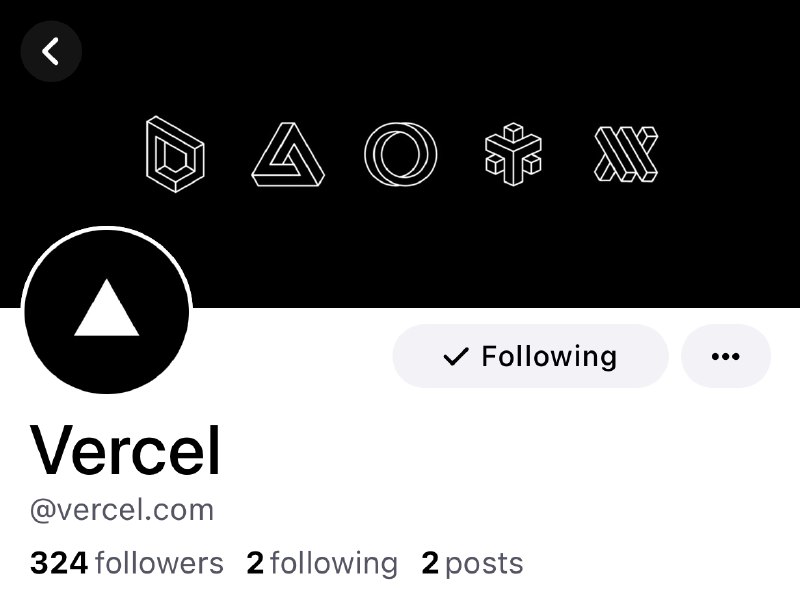Viewport: 800px width, 598px height.
Task: Click the striped double-X logo in banner
Action: point(626,154)
